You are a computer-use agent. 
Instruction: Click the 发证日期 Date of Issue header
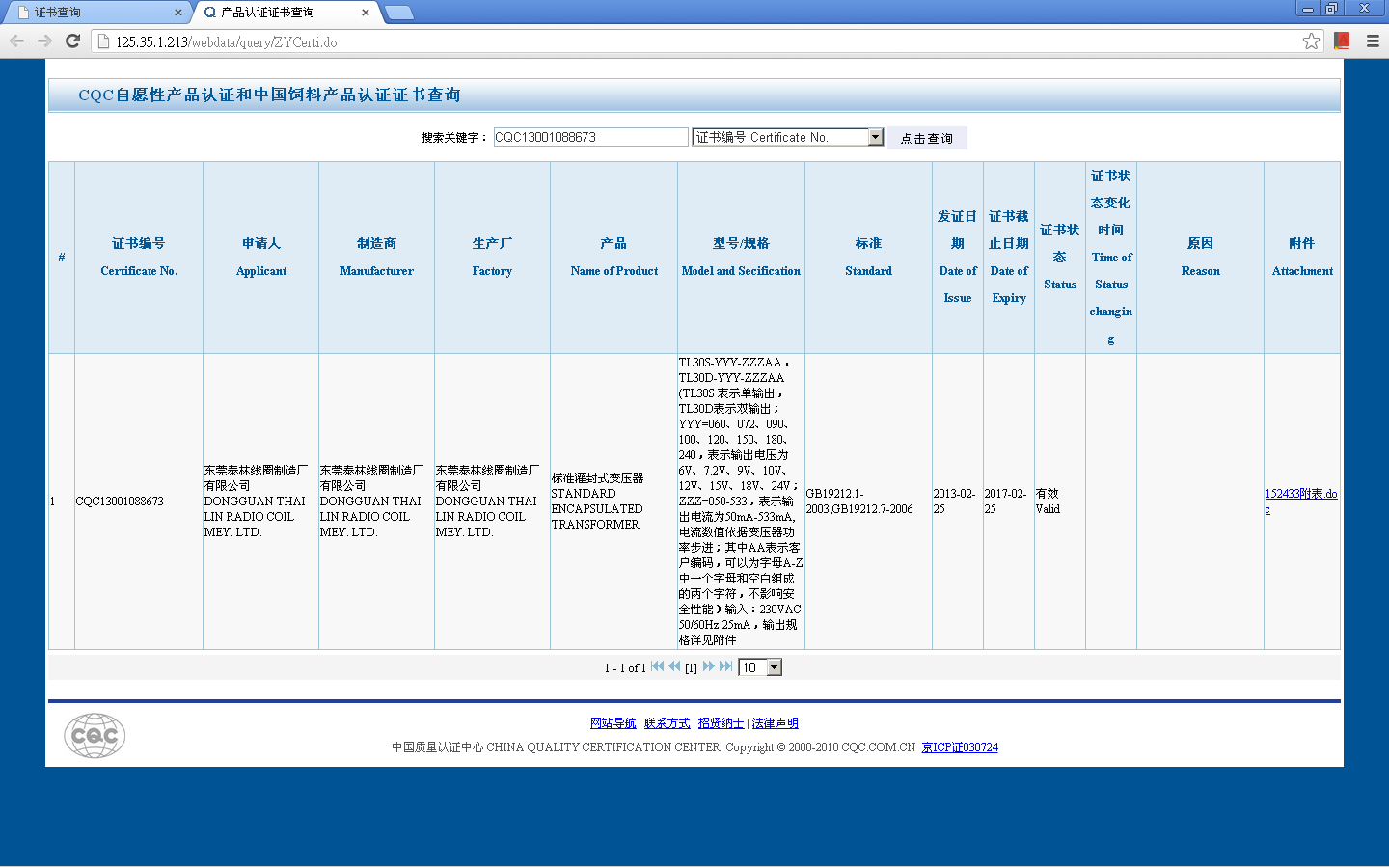pyautogui.click(x=958, y=258)
